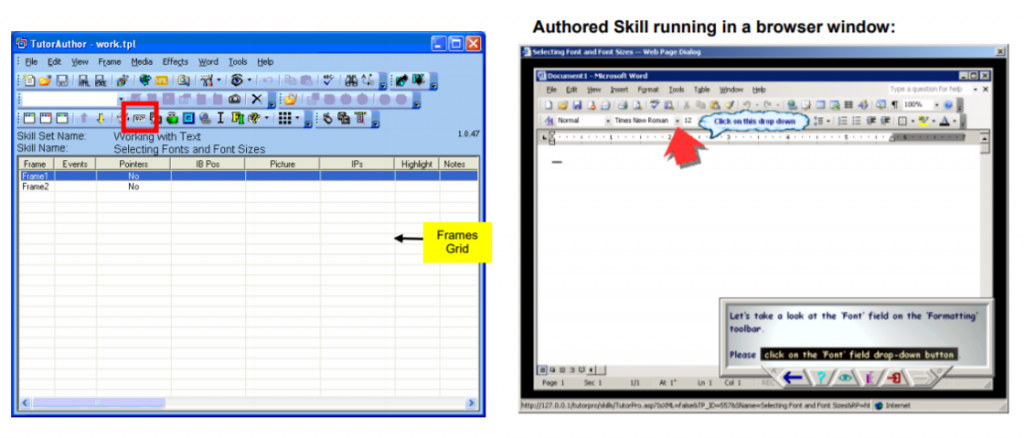The width and height of the screenshot is (1024, 438).
Task: Click the Font Color A icon in Word
Action: click(x=945, y=121)
